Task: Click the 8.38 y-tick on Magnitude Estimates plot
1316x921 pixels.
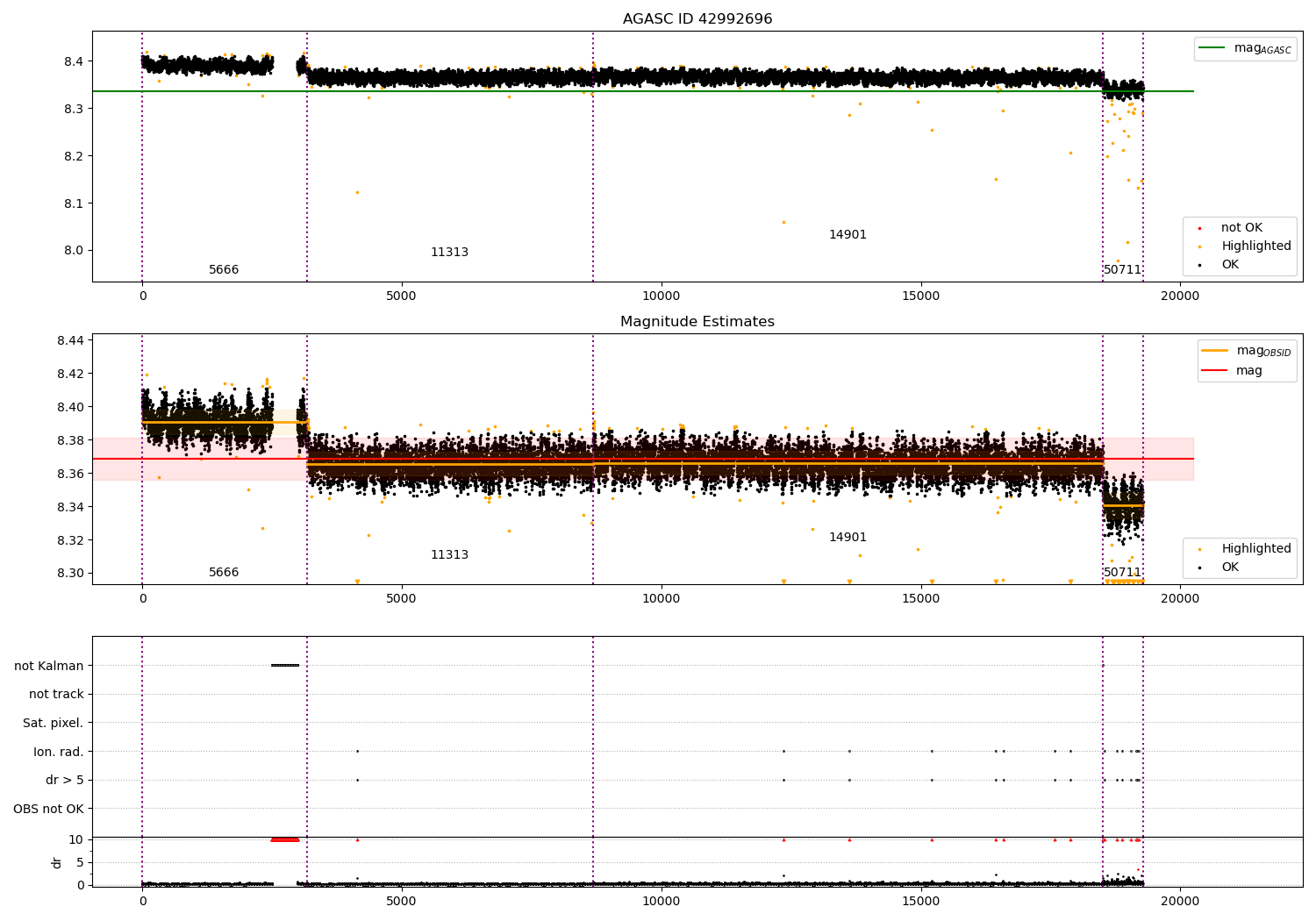Action: click(x=70, y=440)
